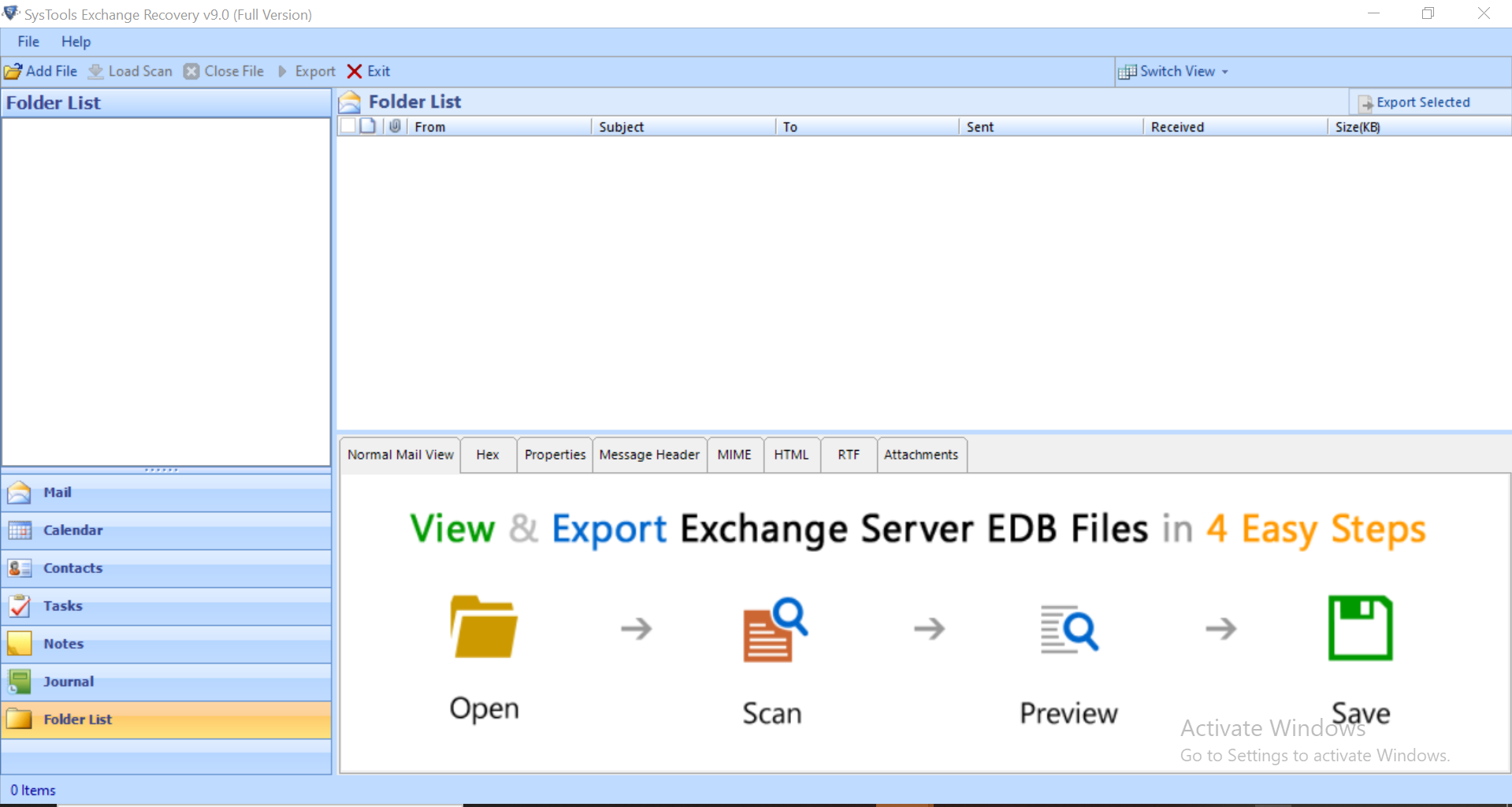
Task: Select the Calendar label in sidebar
Action: point(73,530)
